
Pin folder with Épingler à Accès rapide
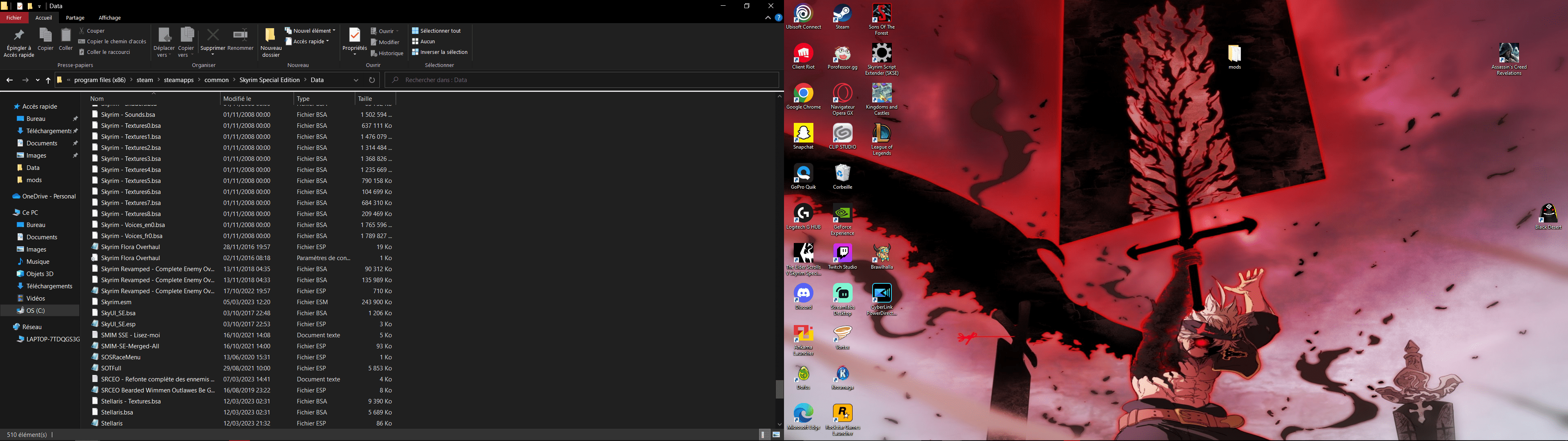point(19,42)
